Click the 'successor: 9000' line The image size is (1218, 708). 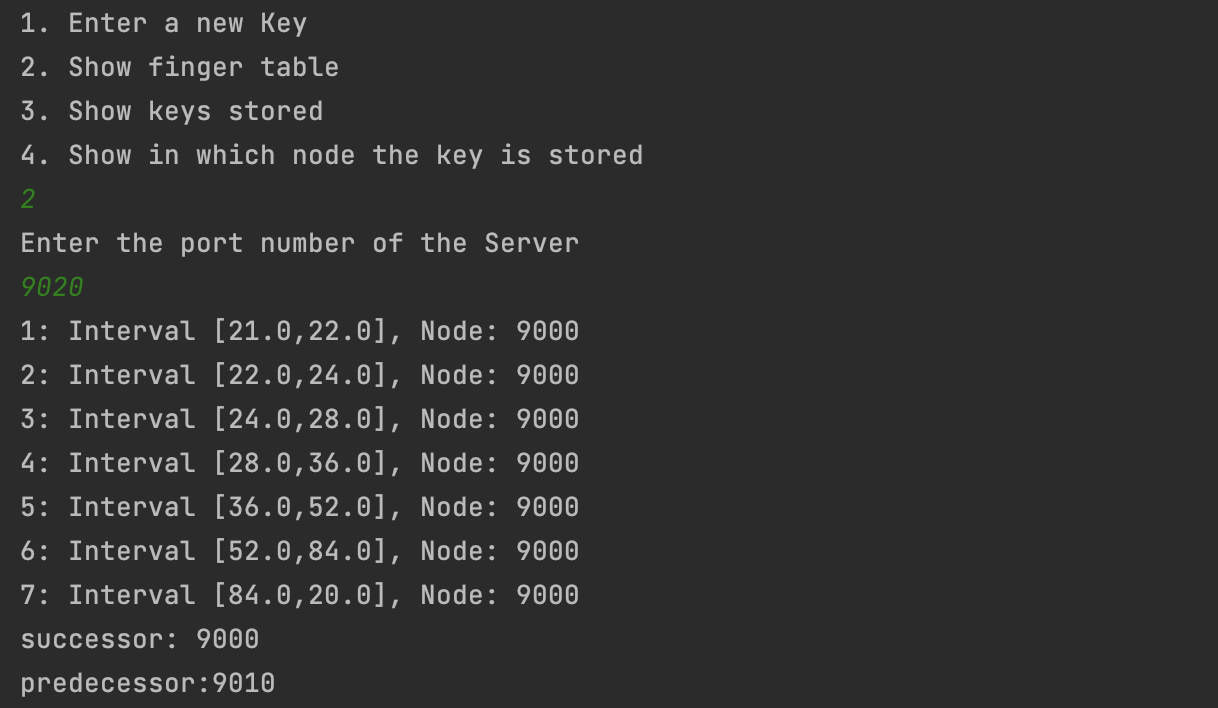[x=139, y=639]
